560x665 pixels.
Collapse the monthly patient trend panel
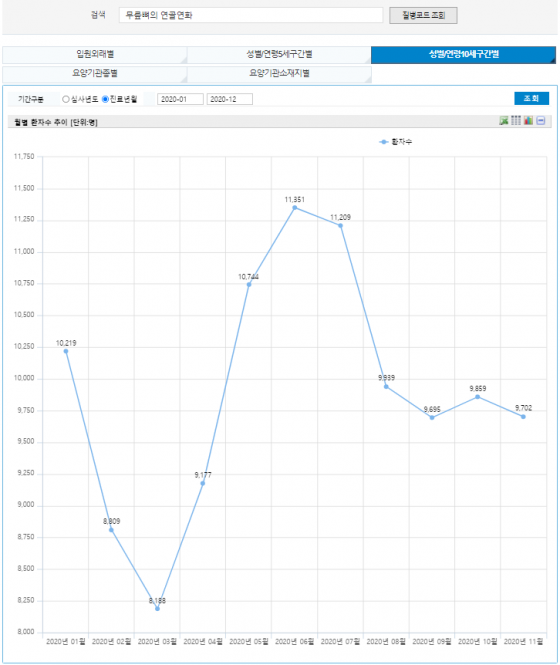540,121
